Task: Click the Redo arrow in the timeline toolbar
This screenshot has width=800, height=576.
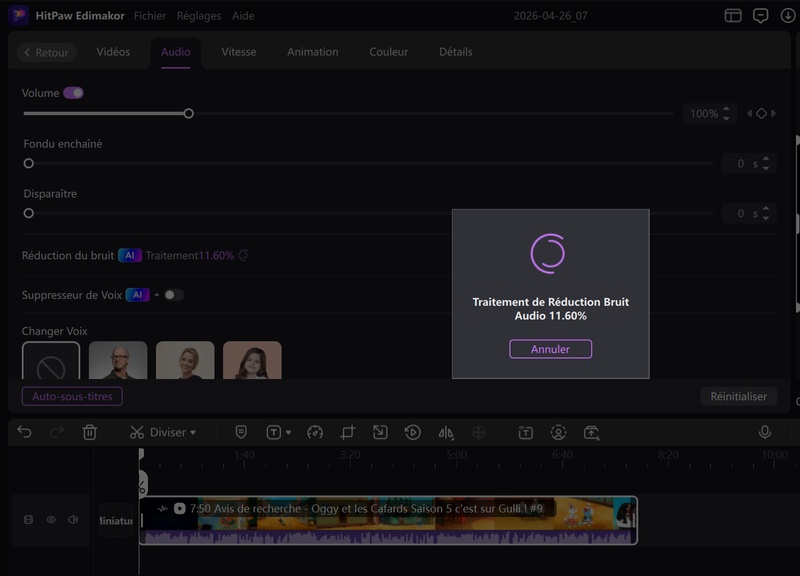Action: click(x=57, y=433)
